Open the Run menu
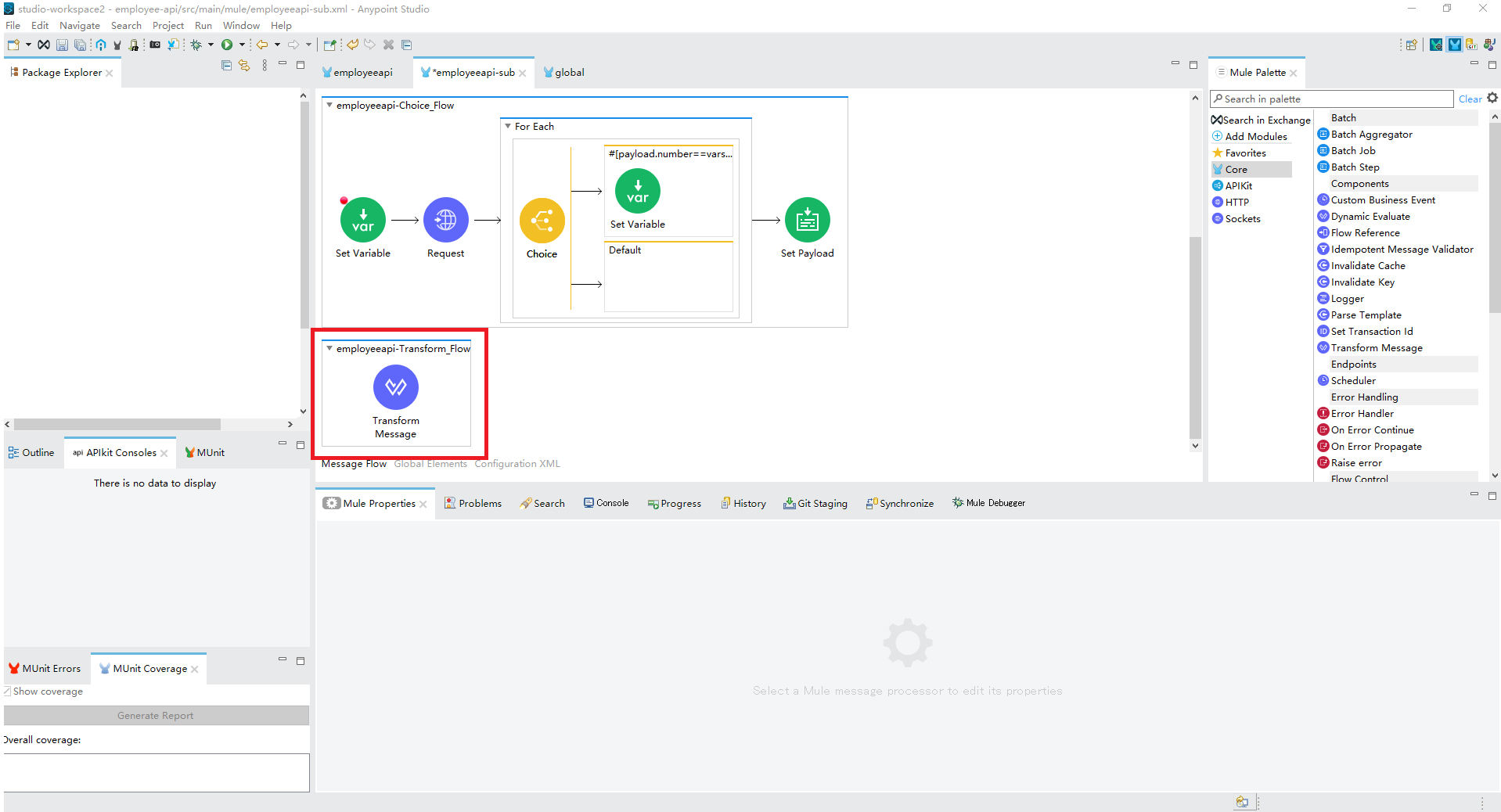Image resolution: width=1501 pixels, height=812 pixels. pyautogui.click(x=203, y=25)
